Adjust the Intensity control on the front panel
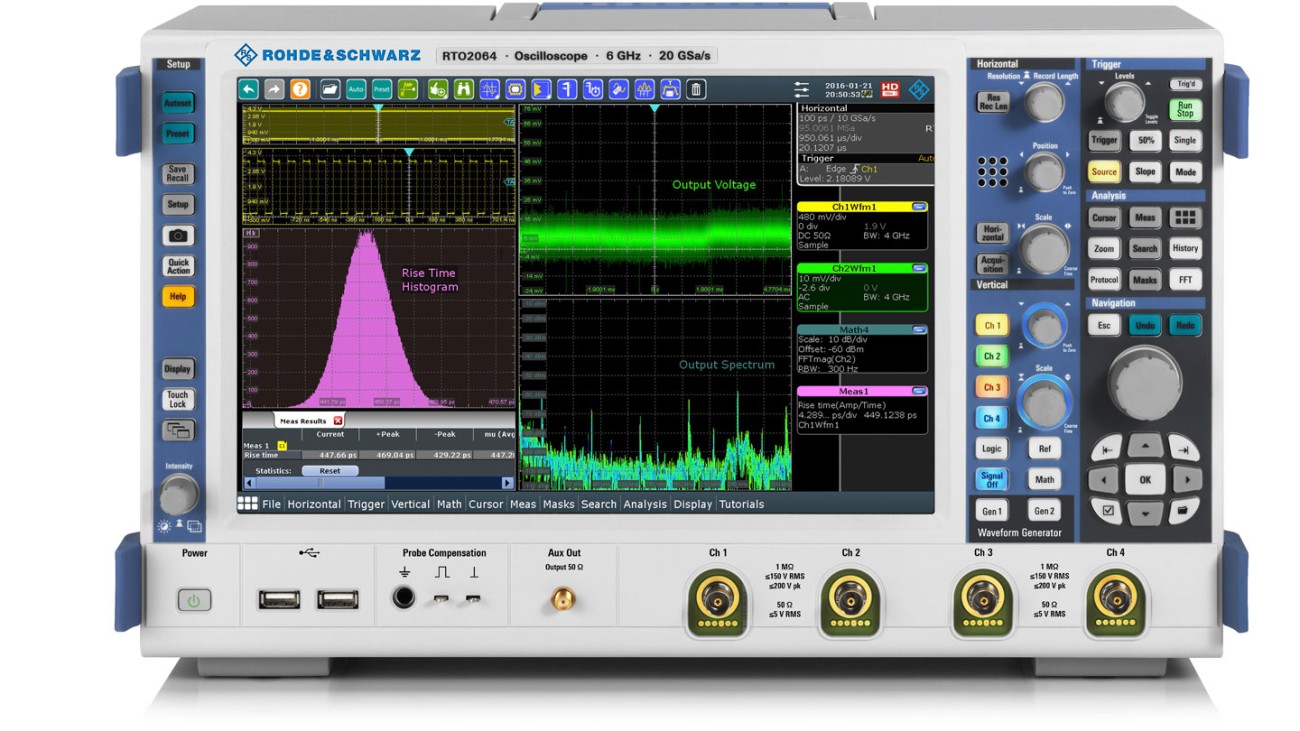Viewport: 1300px width, 731px height. point(180,492)
